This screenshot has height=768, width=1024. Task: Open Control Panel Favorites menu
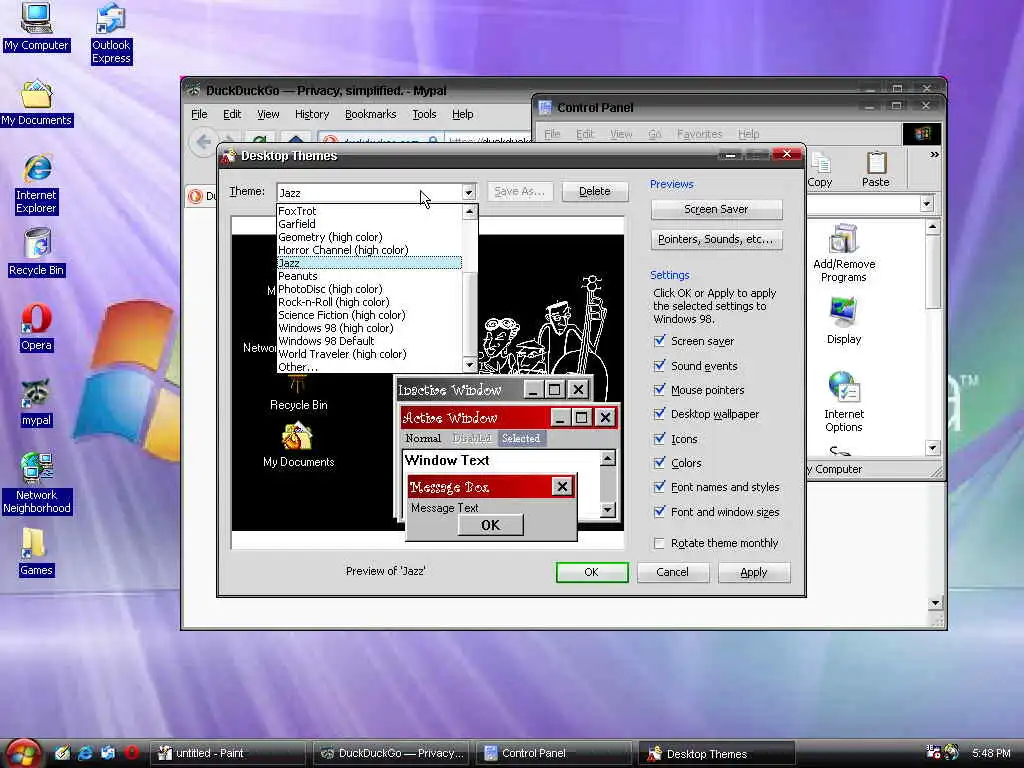699,134
